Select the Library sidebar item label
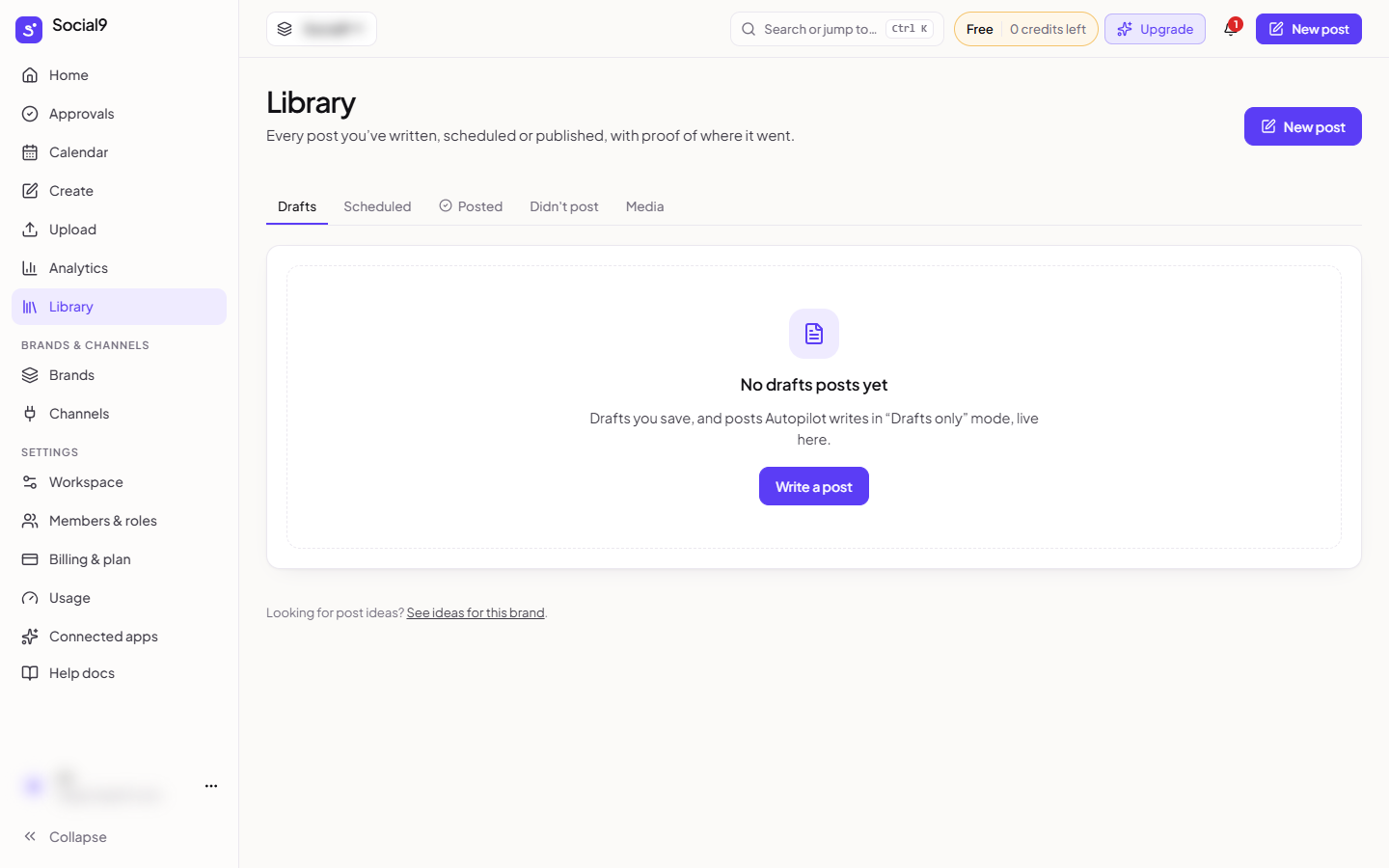This screenshot has width=1389, height=868. point(71,307)
